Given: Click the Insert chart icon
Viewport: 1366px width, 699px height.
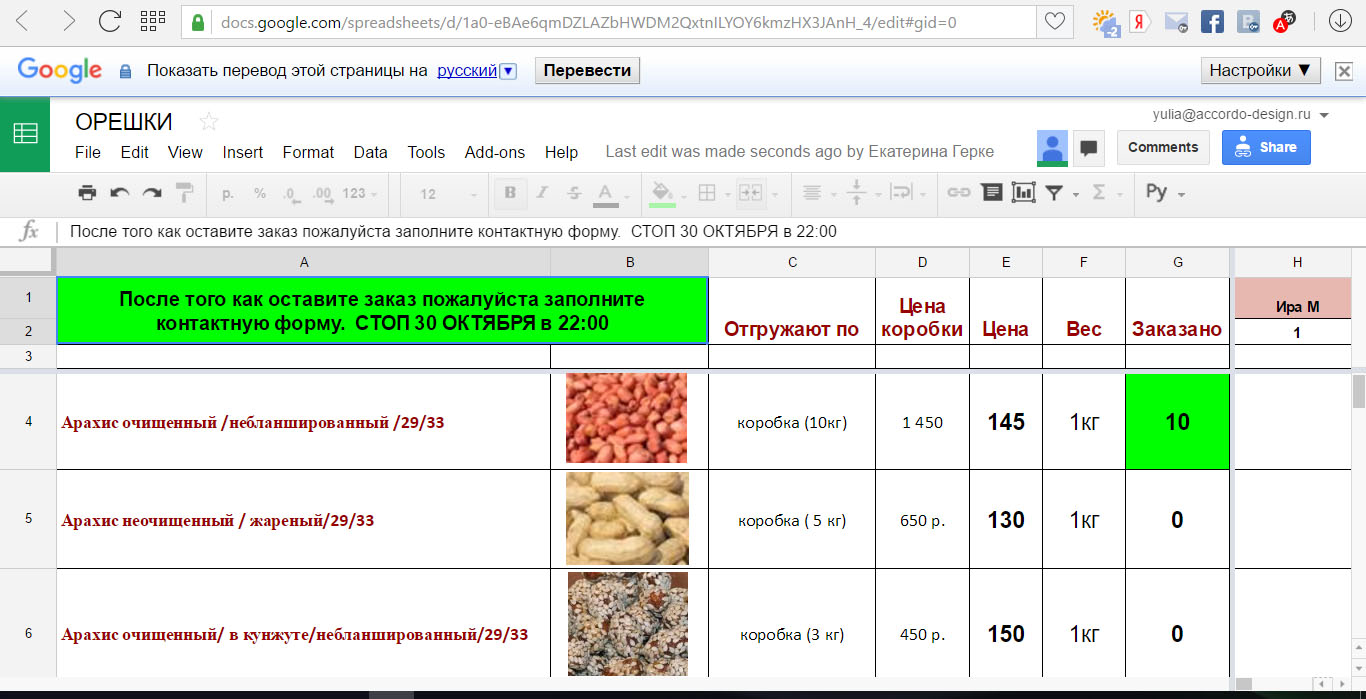Looking at the screenshot, I should coord(1023,193).
